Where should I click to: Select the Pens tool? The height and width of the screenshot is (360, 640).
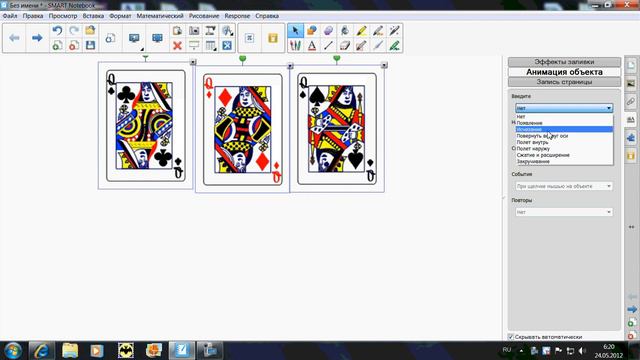(x=296, y=45)
